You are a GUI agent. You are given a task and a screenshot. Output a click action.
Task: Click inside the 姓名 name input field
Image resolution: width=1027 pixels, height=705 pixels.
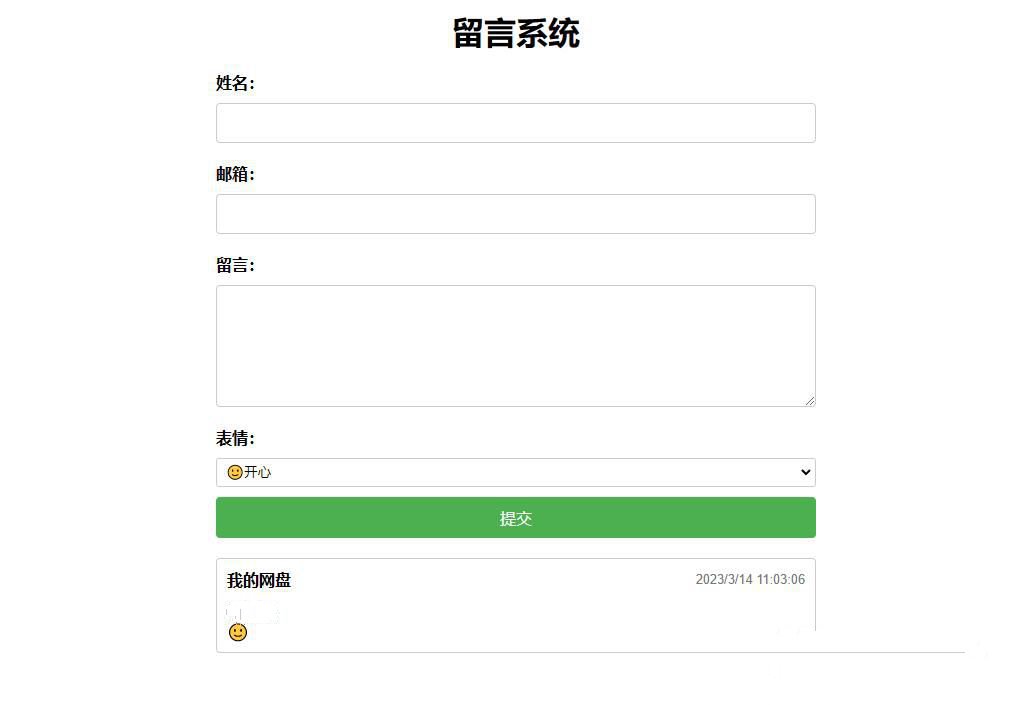pos(515,122)
